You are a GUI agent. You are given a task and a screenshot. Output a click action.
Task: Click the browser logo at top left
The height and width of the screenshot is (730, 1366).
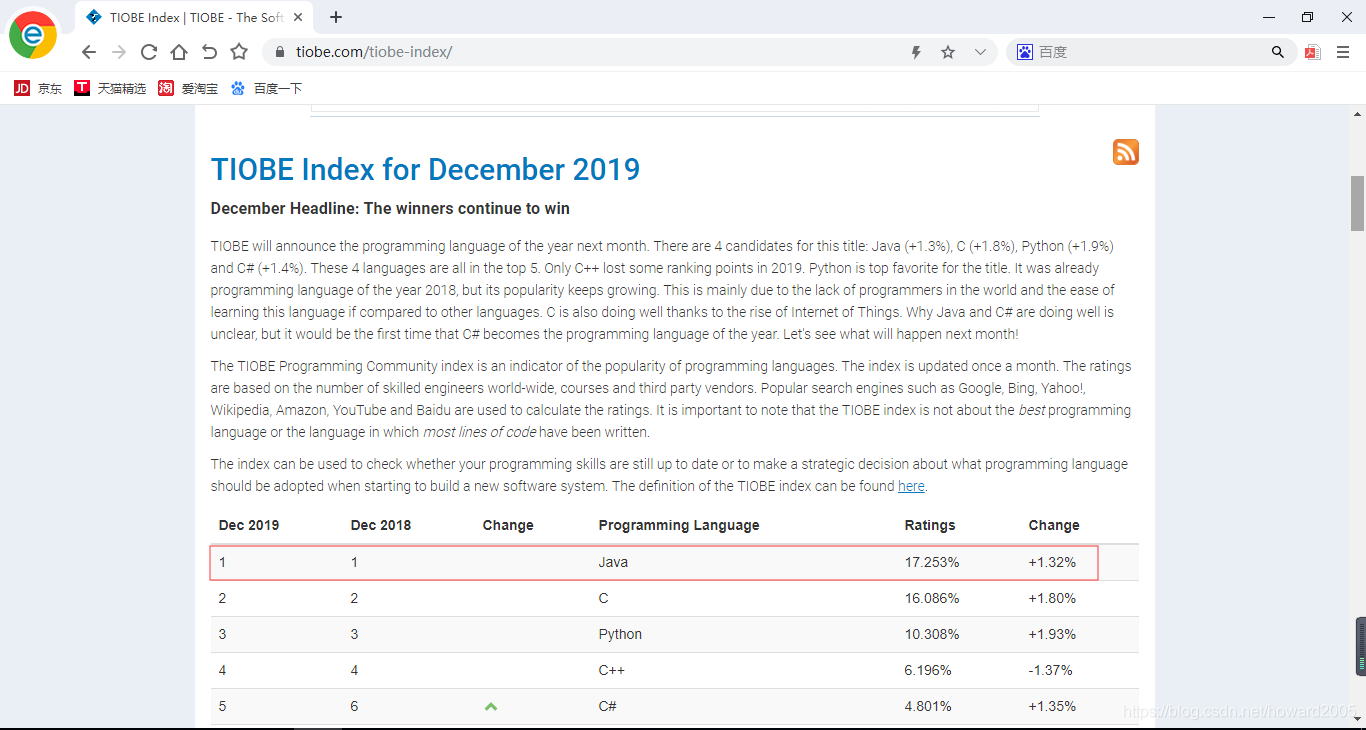pos(33,35)
